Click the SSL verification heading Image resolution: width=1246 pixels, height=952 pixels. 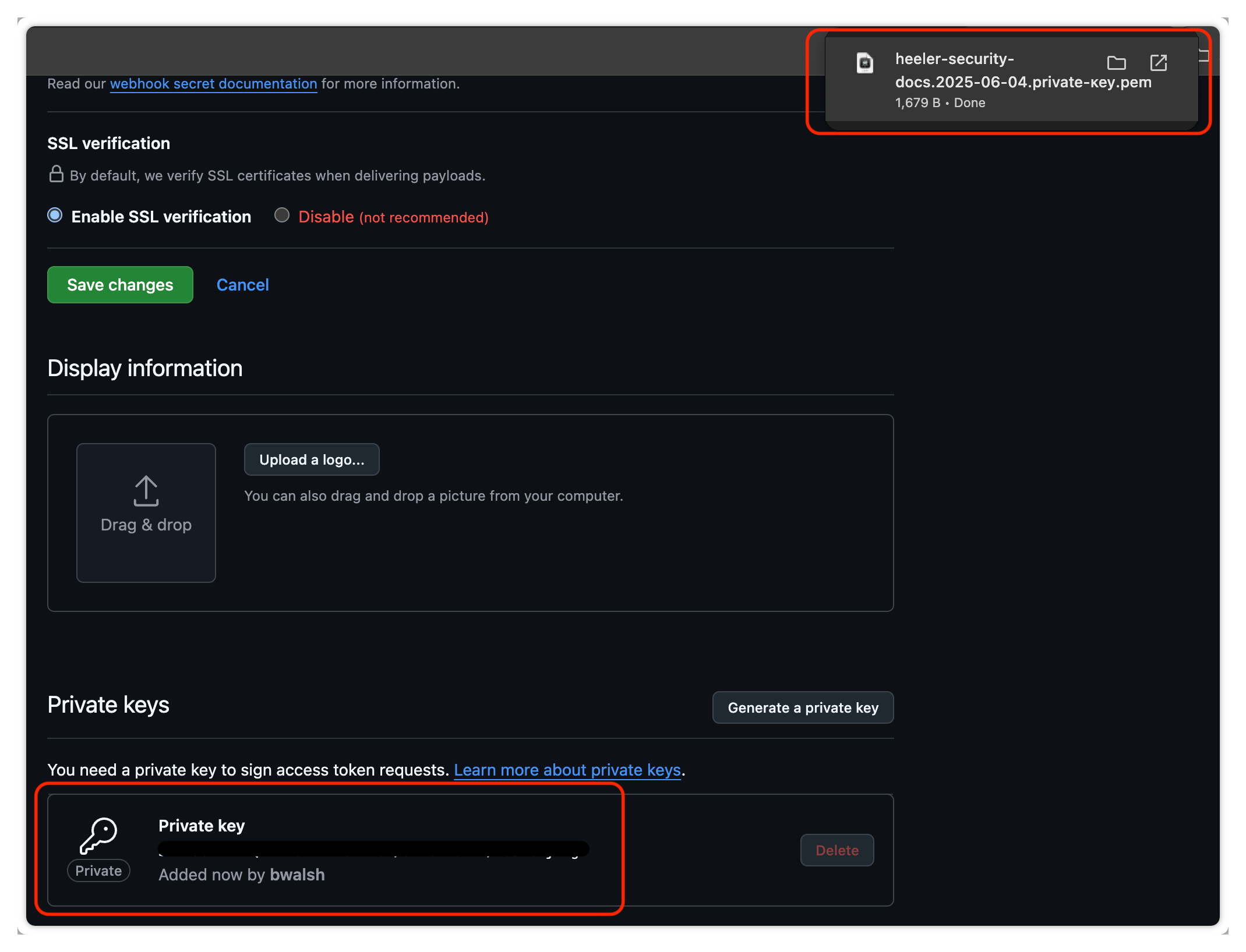[x=109, y=143]
